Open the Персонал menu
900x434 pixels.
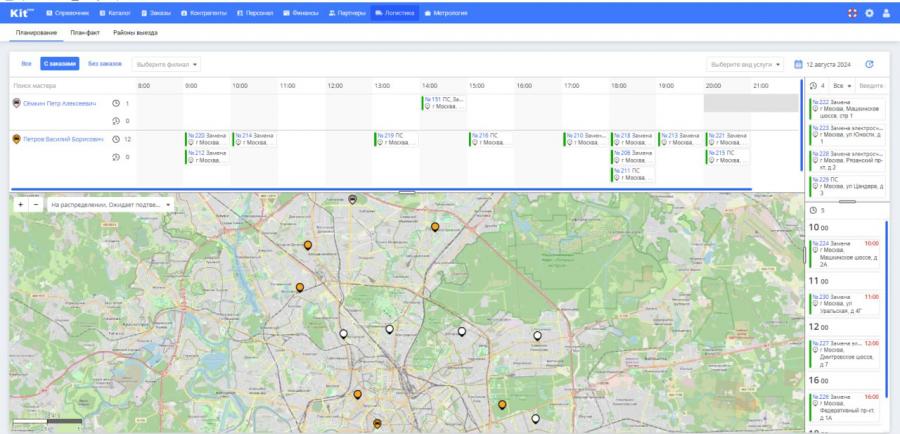tap(255, 13)
